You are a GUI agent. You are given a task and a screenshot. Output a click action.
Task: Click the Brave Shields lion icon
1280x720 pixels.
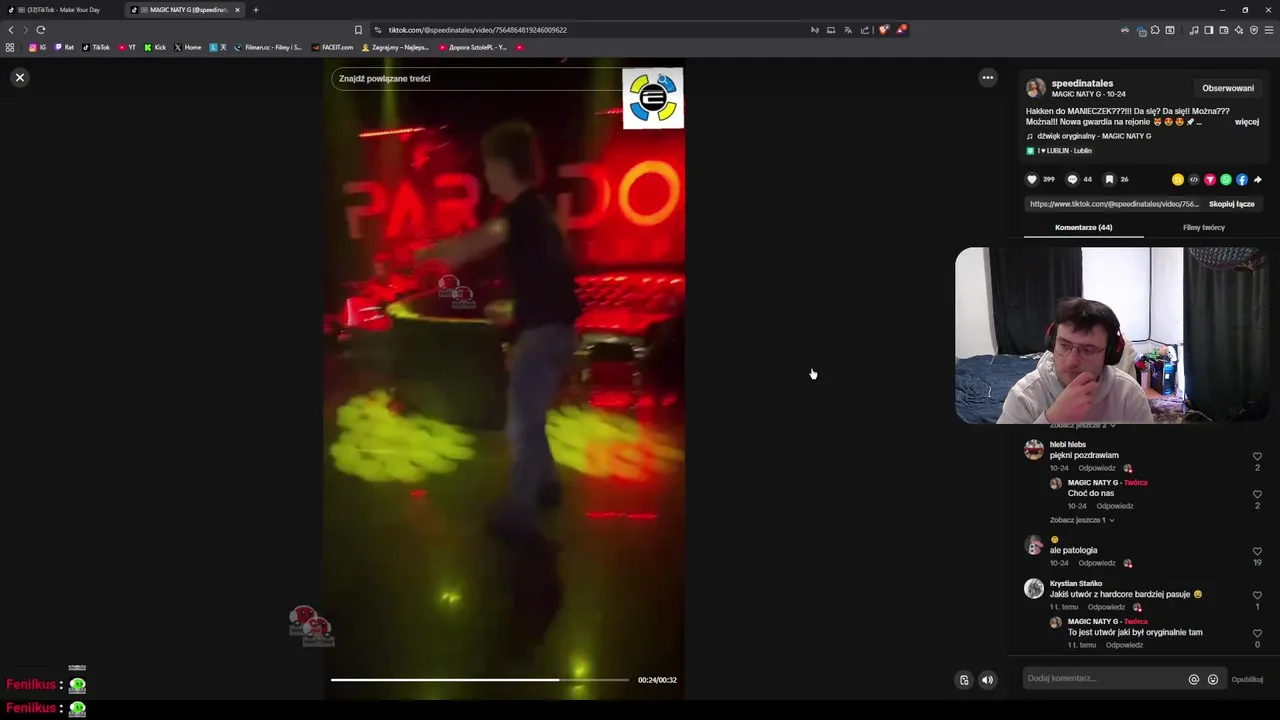click(883, 30)
